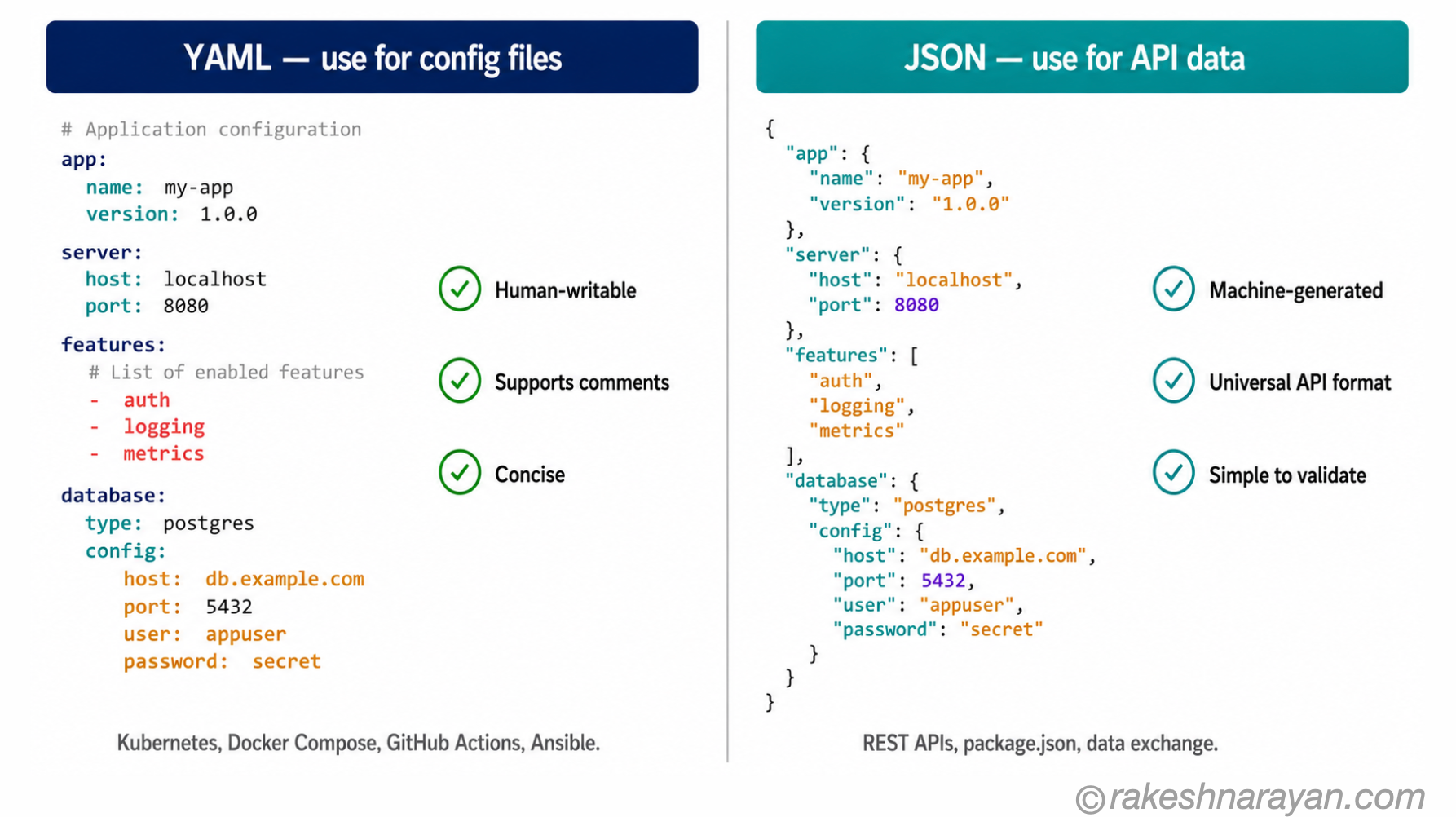Click the teal checkmark beside Universal API format
This screenshot has width=1456, height=817.
1174,381
